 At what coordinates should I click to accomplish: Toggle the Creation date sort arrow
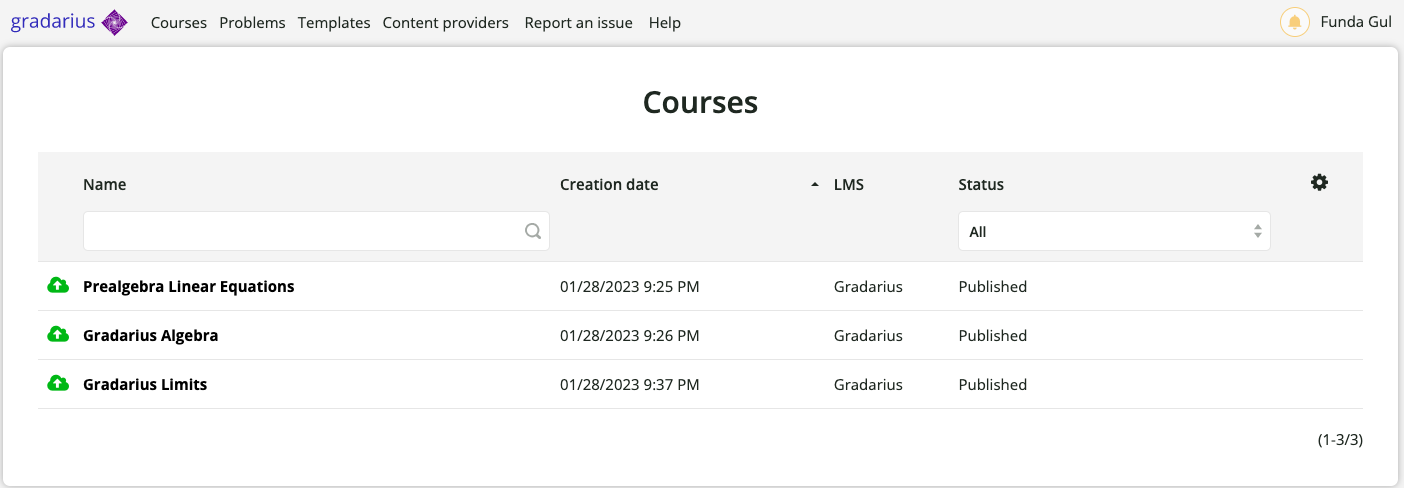tap(815, 184)
